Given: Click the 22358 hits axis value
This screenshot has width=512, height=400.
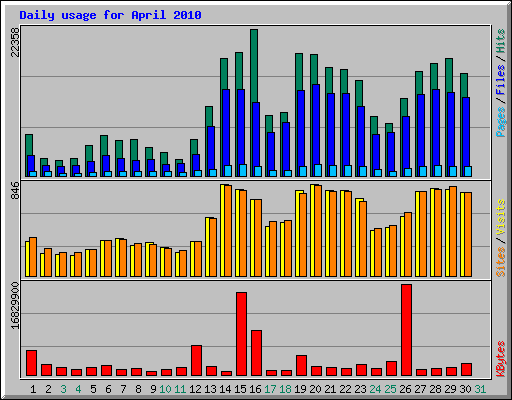Looking at the screenshot, I should point(15,42).
